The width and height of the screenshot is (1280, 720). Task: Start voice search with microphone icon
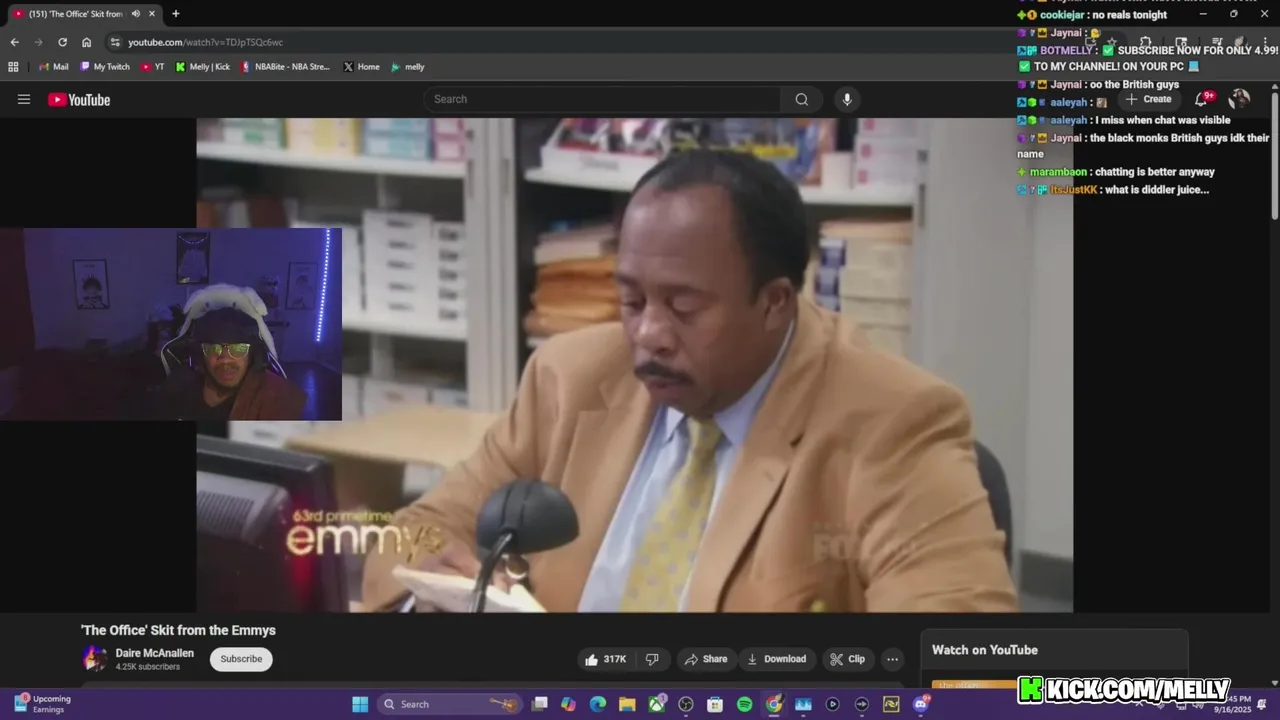[x=847, y=99]
